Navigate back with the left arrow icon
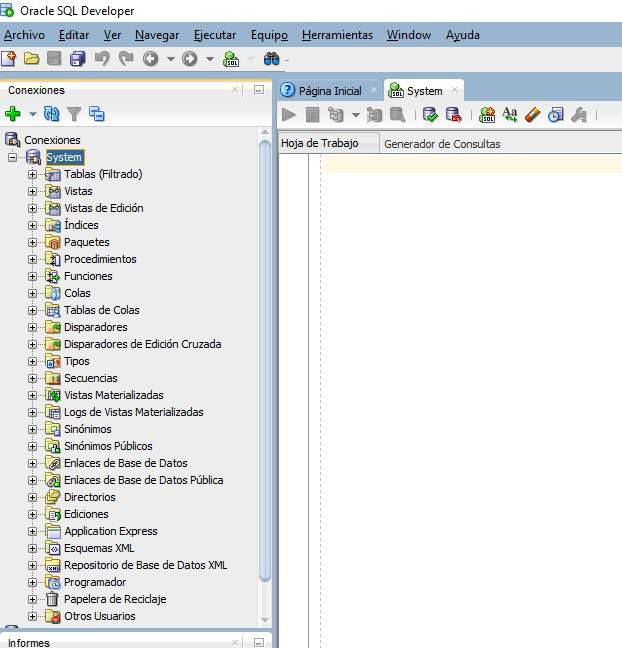The image size is (622, 648). click(x=150, y=59)
